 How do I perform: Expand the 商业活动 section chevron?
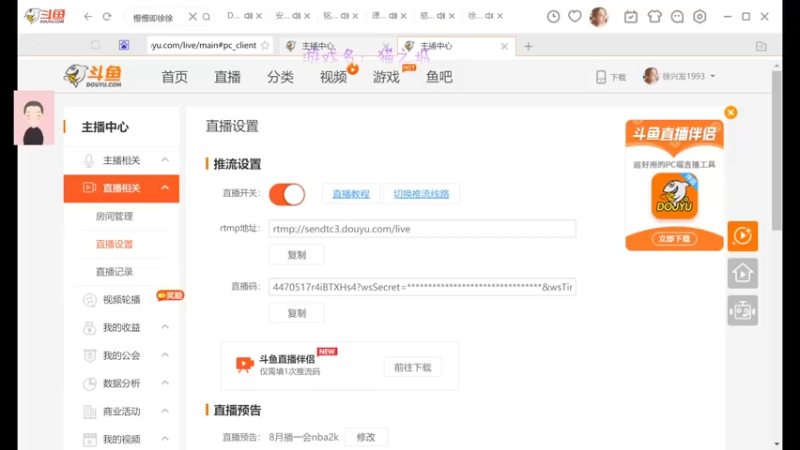pos(165,411)
